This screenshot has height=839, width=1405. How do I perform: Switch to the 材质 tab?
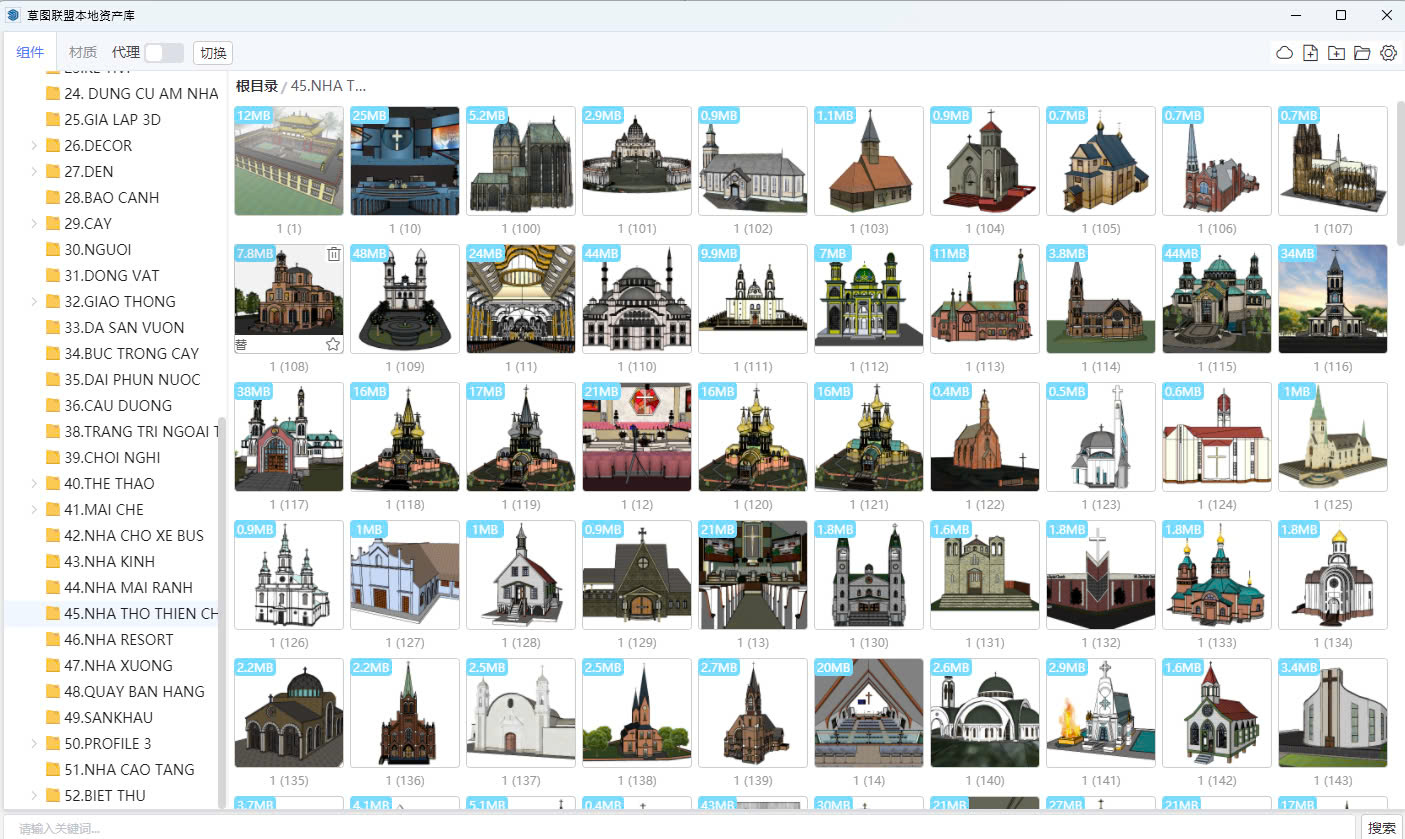coord(83,53)
